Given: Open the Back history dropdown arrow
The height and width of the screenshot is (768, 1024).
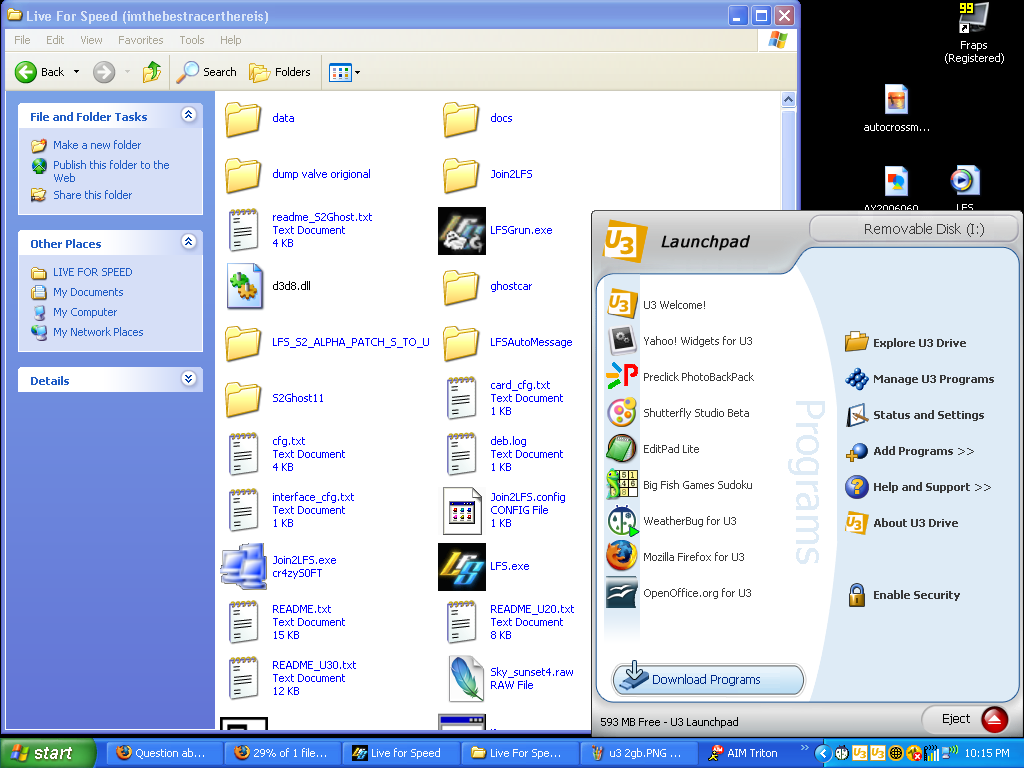Looking at the screenshot, I should coord(76,71).
